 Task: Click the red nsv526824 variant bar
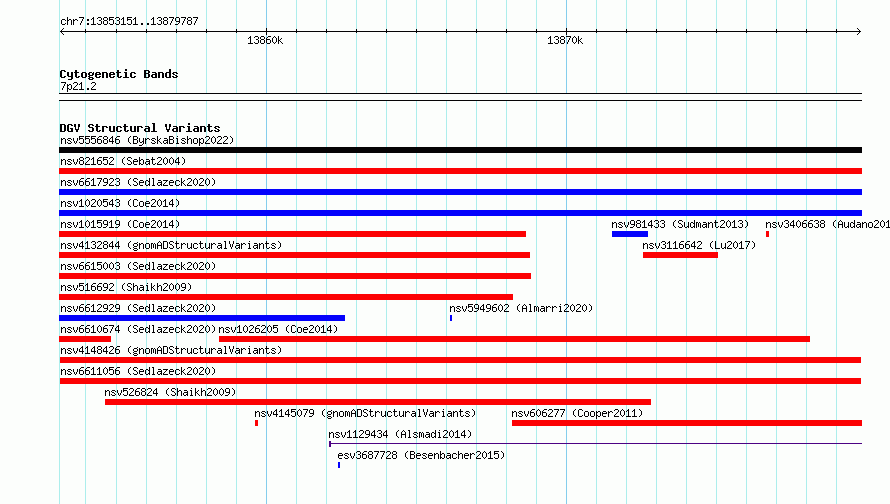pos(378,402)
